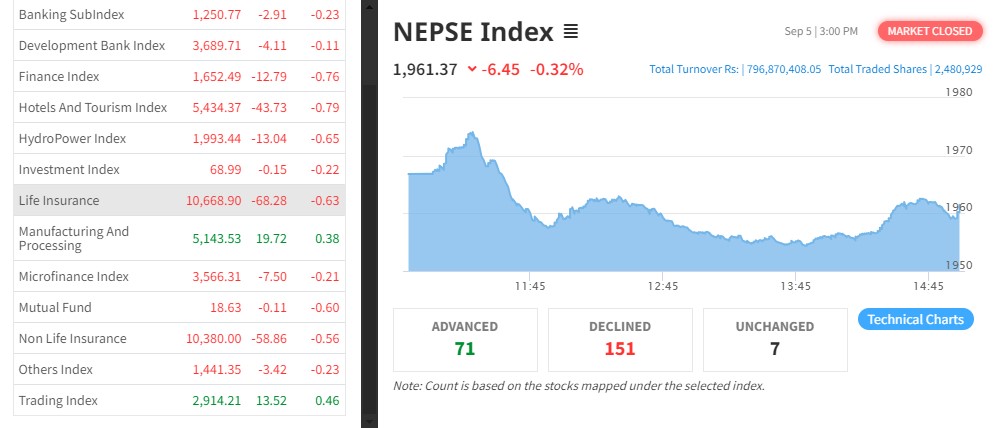997x428 pixels.
Task: Click the Unchanged stocks count box
Action: coord(775,339)
